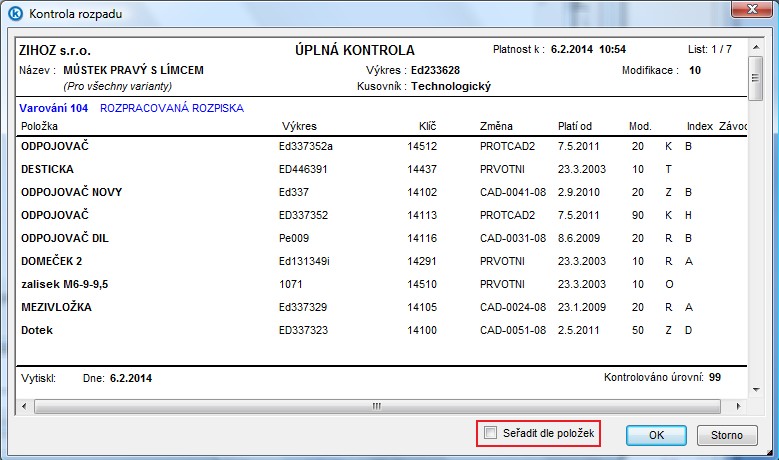Select the ODPOJOVAČ DIL row
779x460 pixels.
382,238
